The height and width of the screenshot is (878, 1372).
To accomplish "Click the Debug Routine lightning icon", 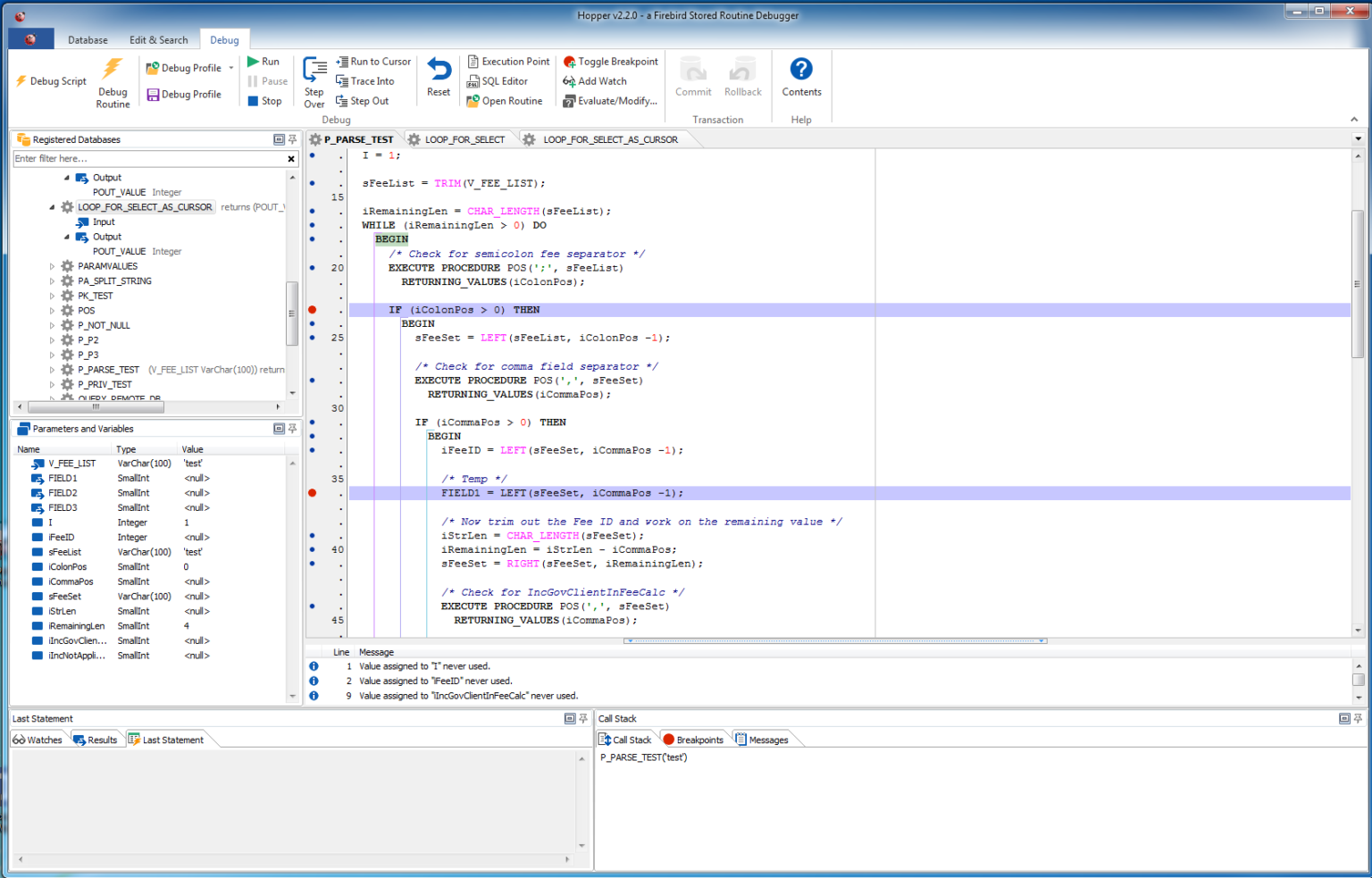I will [x=113, y=70].
